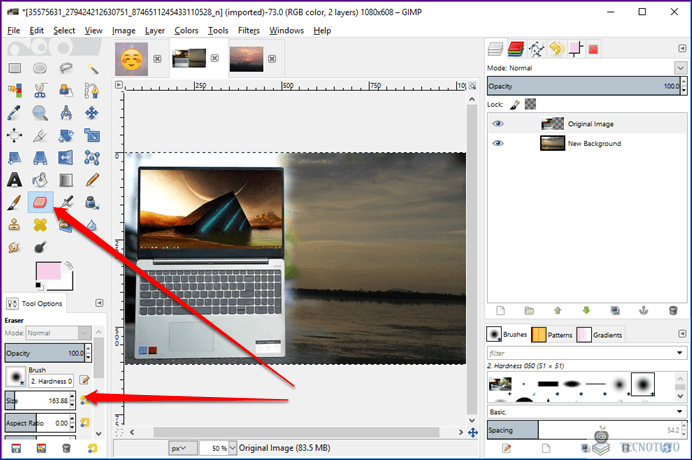The image size is (692, 460).
Task: Open Basic brush tag dropdown
Action: coord(680,411)
